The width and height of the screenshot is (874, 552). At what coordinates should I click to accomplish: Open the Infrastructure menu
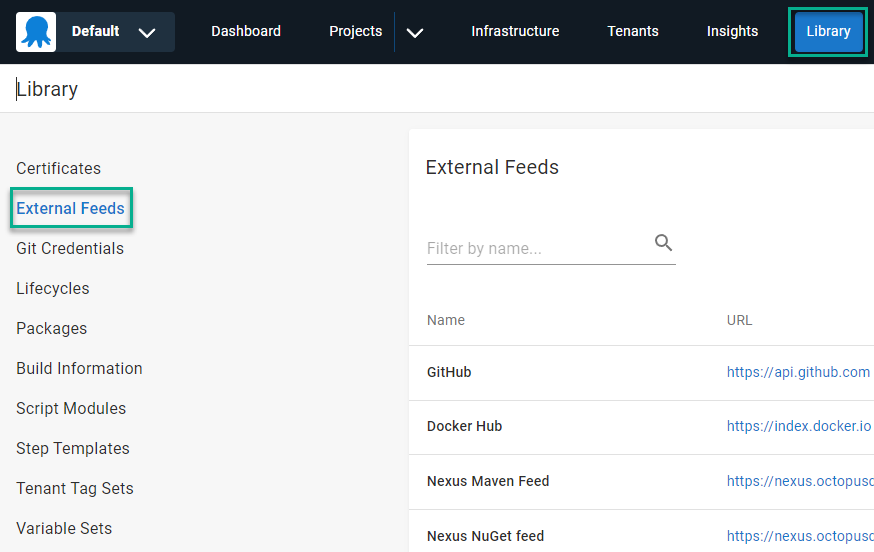(x=515, y=31)
